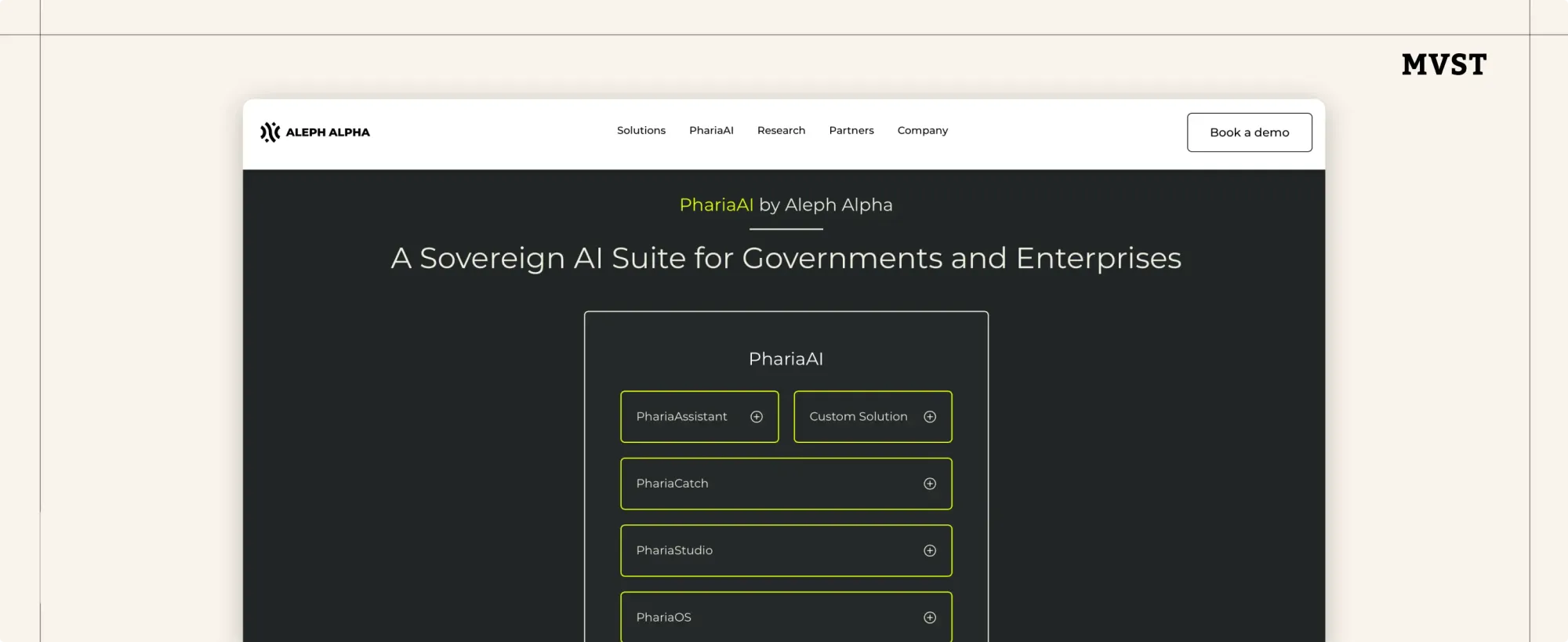The image size is (1568, 642).
Task: Open the PhariaOS card label
Action: click(663, 617)
